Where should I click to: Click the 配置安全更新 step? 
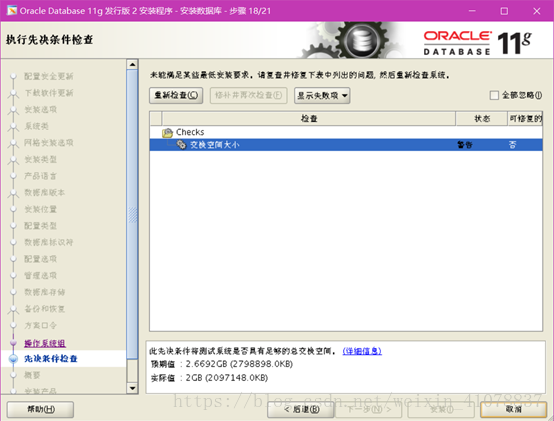[x=48, y=76]
